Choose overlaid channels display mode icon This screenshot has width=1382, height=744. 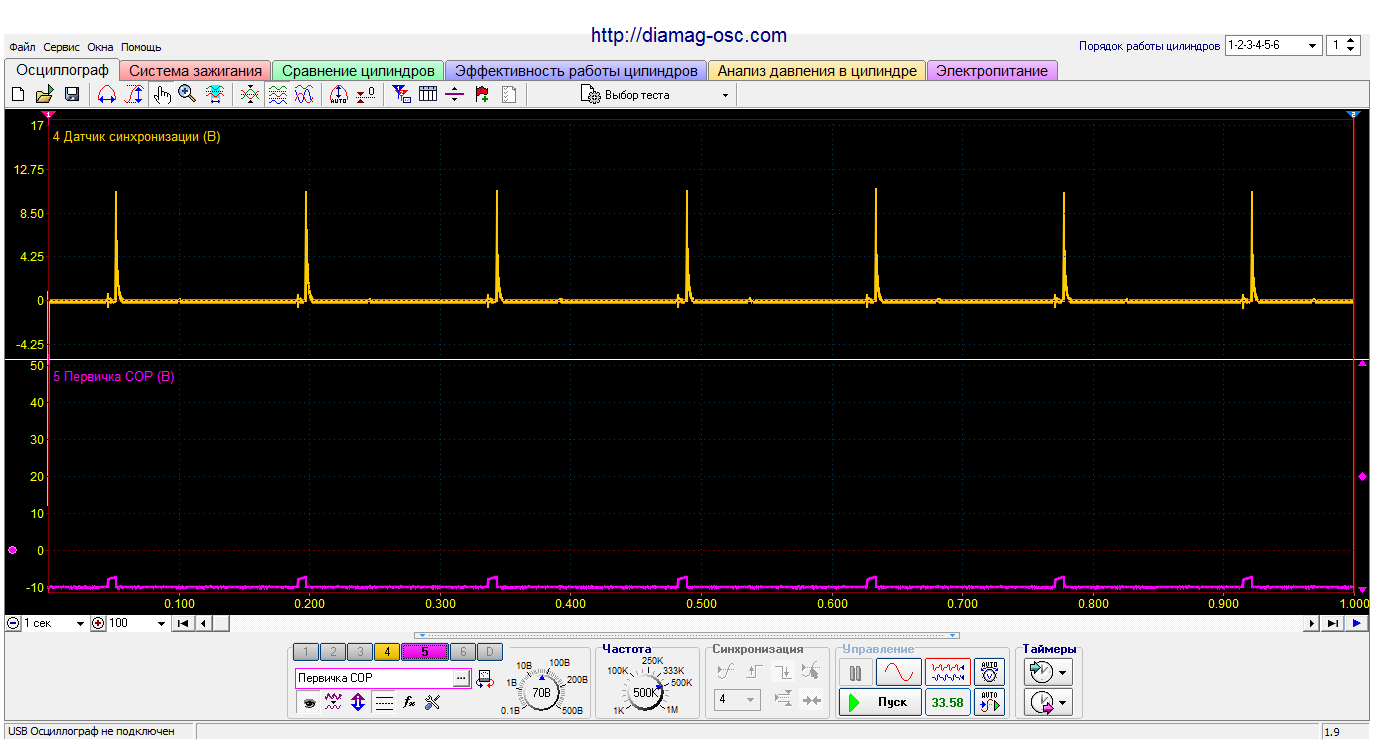(251, 95)
